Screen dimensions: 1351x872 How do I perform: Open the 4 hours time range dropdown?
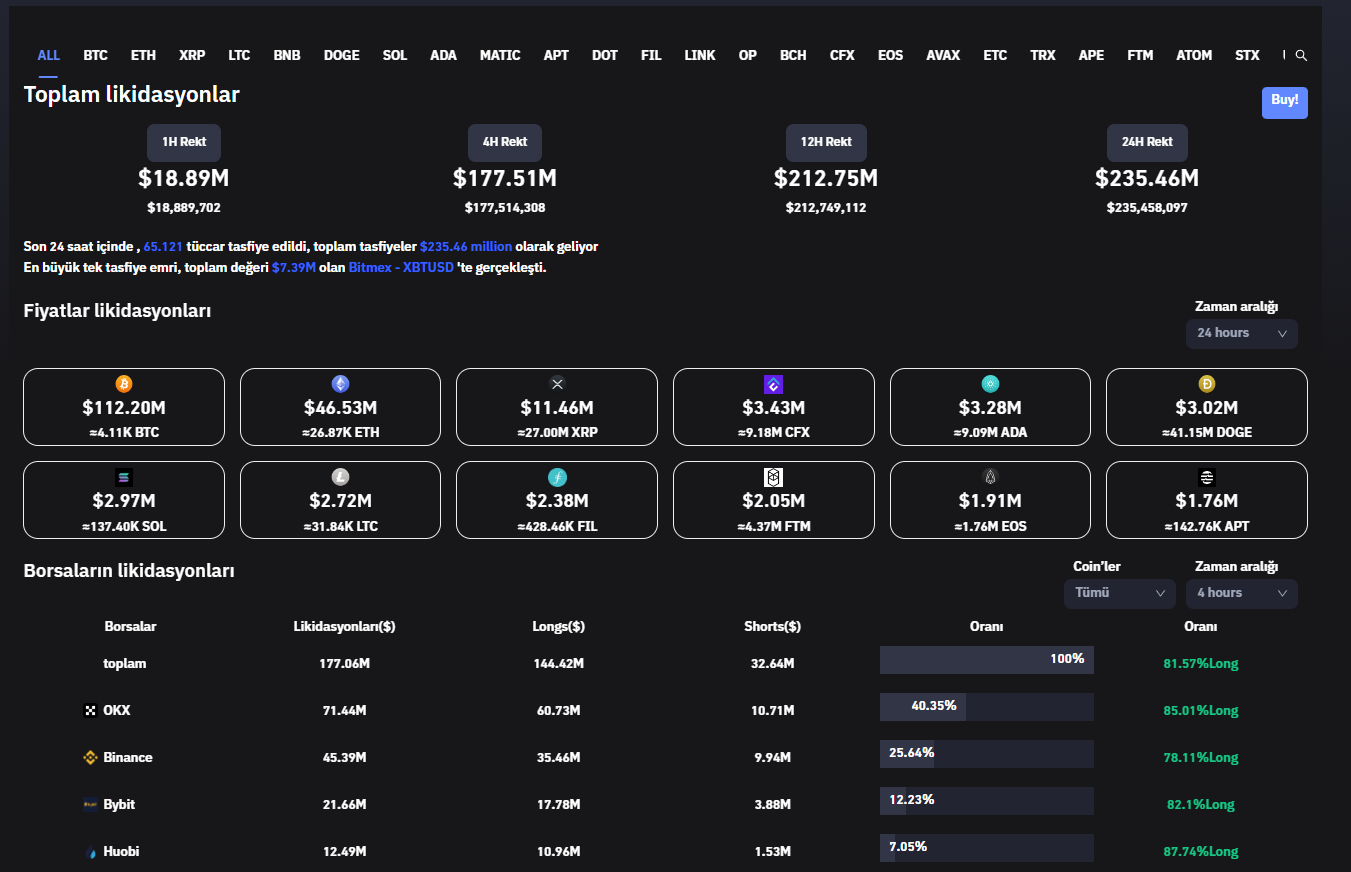(x=1241, y=593)
